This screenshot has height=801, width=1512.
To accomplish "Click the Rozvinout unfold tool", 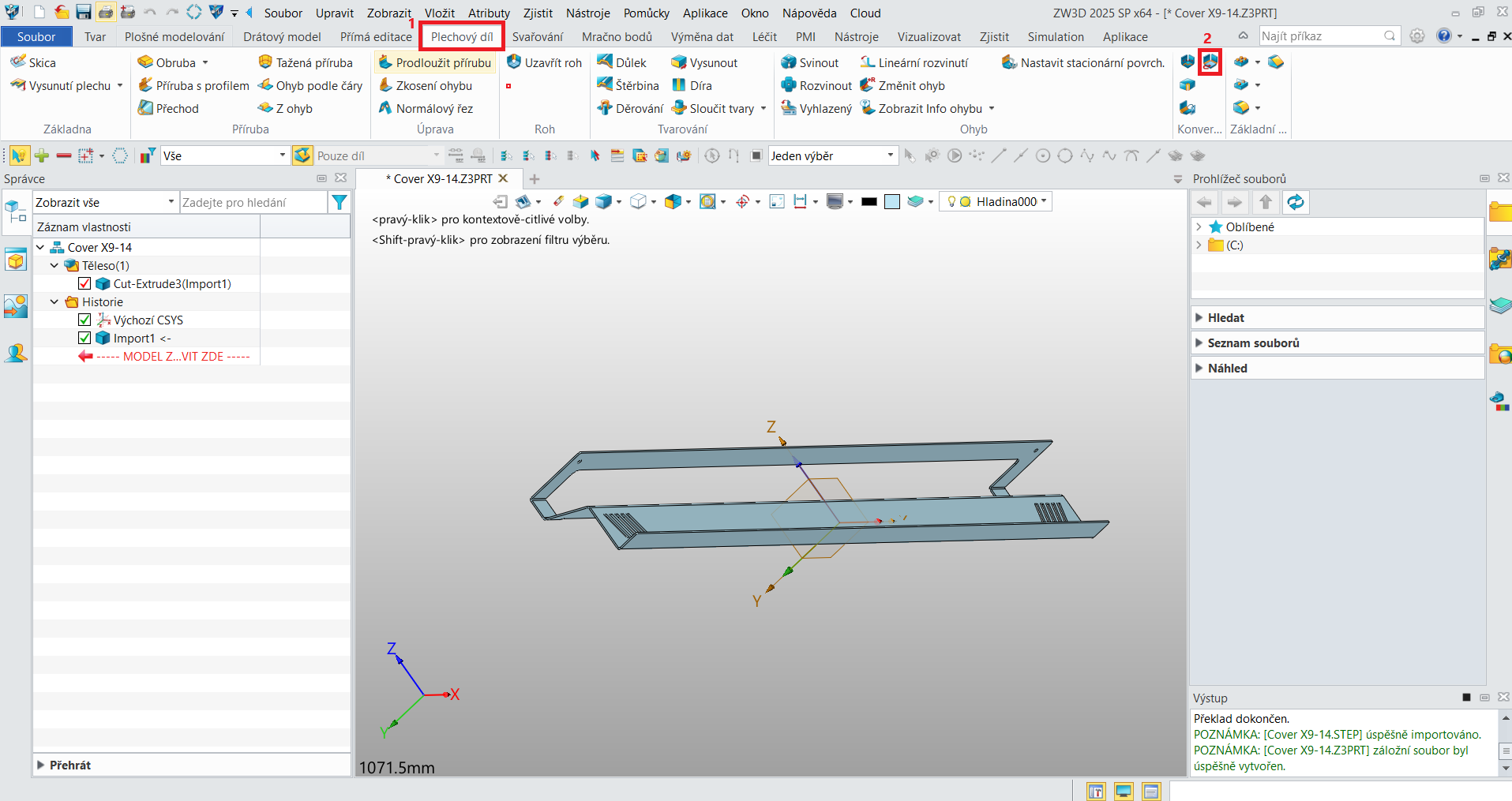I will point(816,85).
